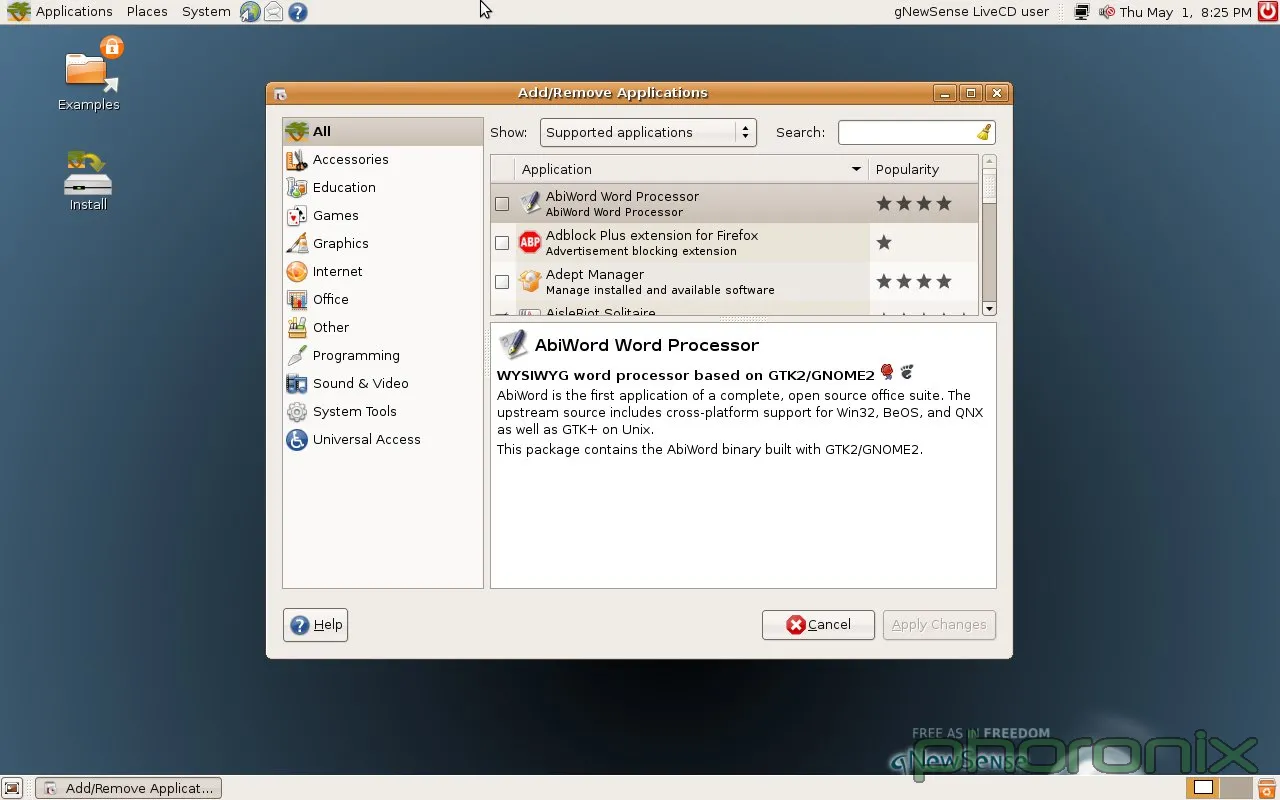The image size is (1280, 800).
Task: Click the red ribbon icon in description
Action: click(887, 372)
